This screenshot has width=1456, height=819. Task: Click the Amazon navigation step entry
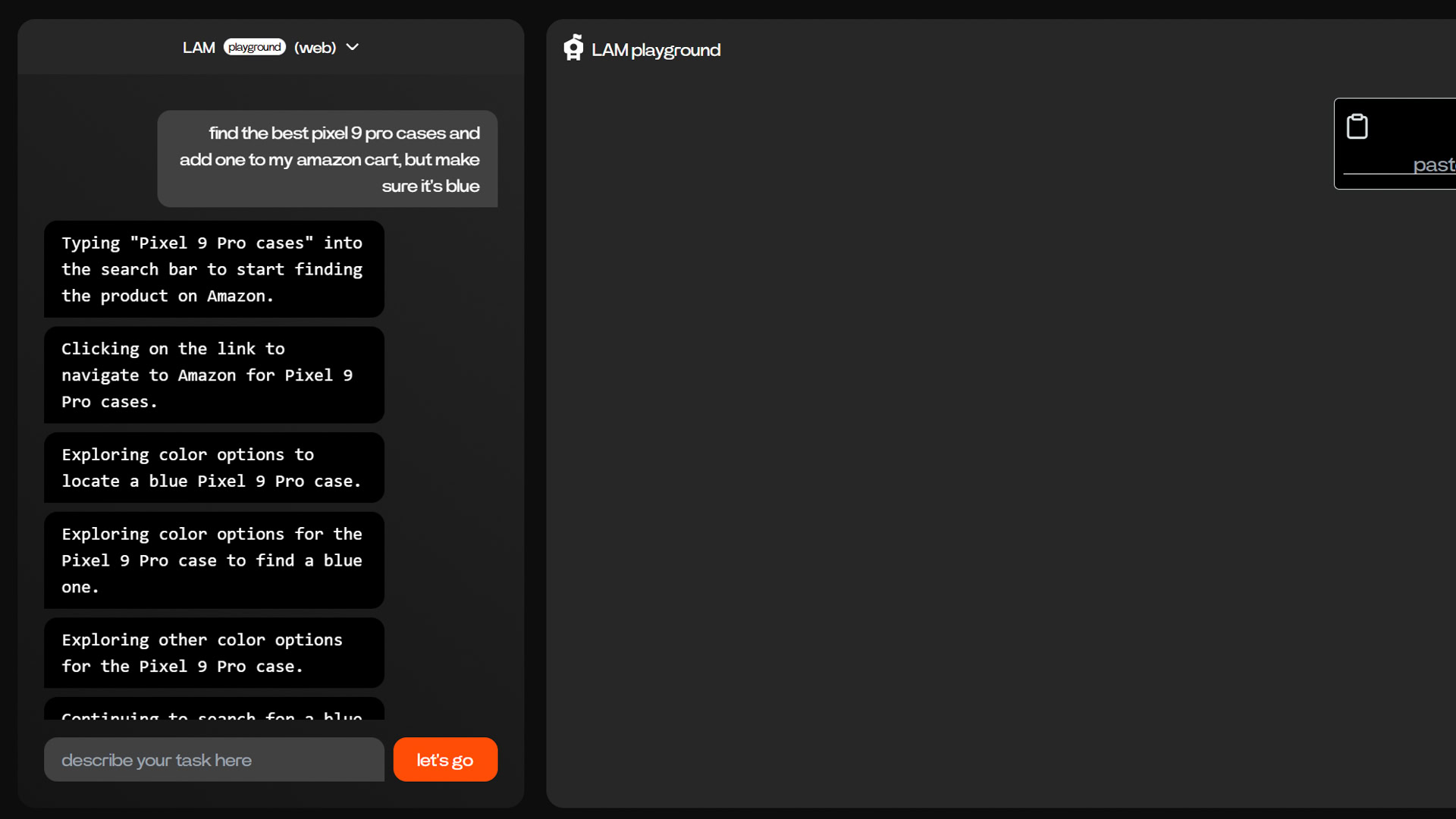[214, 374]
